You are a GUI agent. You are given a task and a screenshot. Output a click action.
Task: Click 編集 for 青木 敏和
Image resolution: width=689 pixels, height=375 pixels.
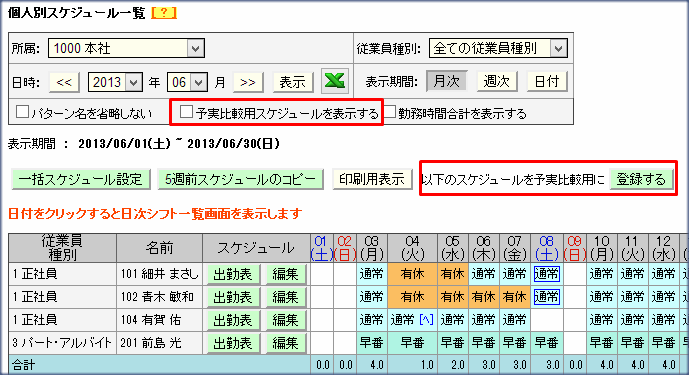[x=286, y=297]
